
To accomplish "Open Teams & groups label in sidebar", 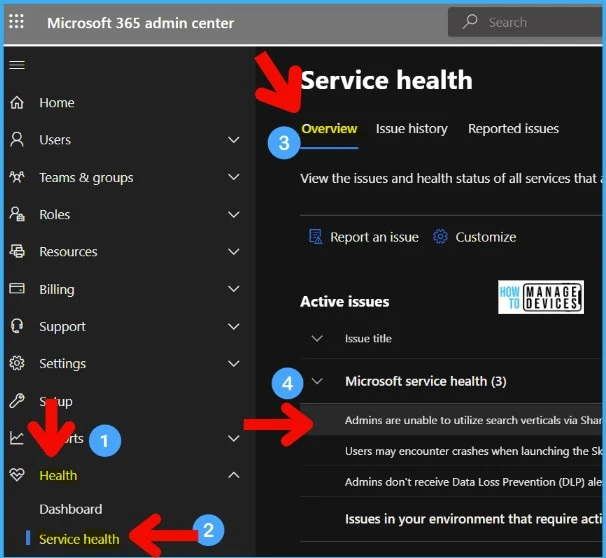I will click(x=86, y=177).
